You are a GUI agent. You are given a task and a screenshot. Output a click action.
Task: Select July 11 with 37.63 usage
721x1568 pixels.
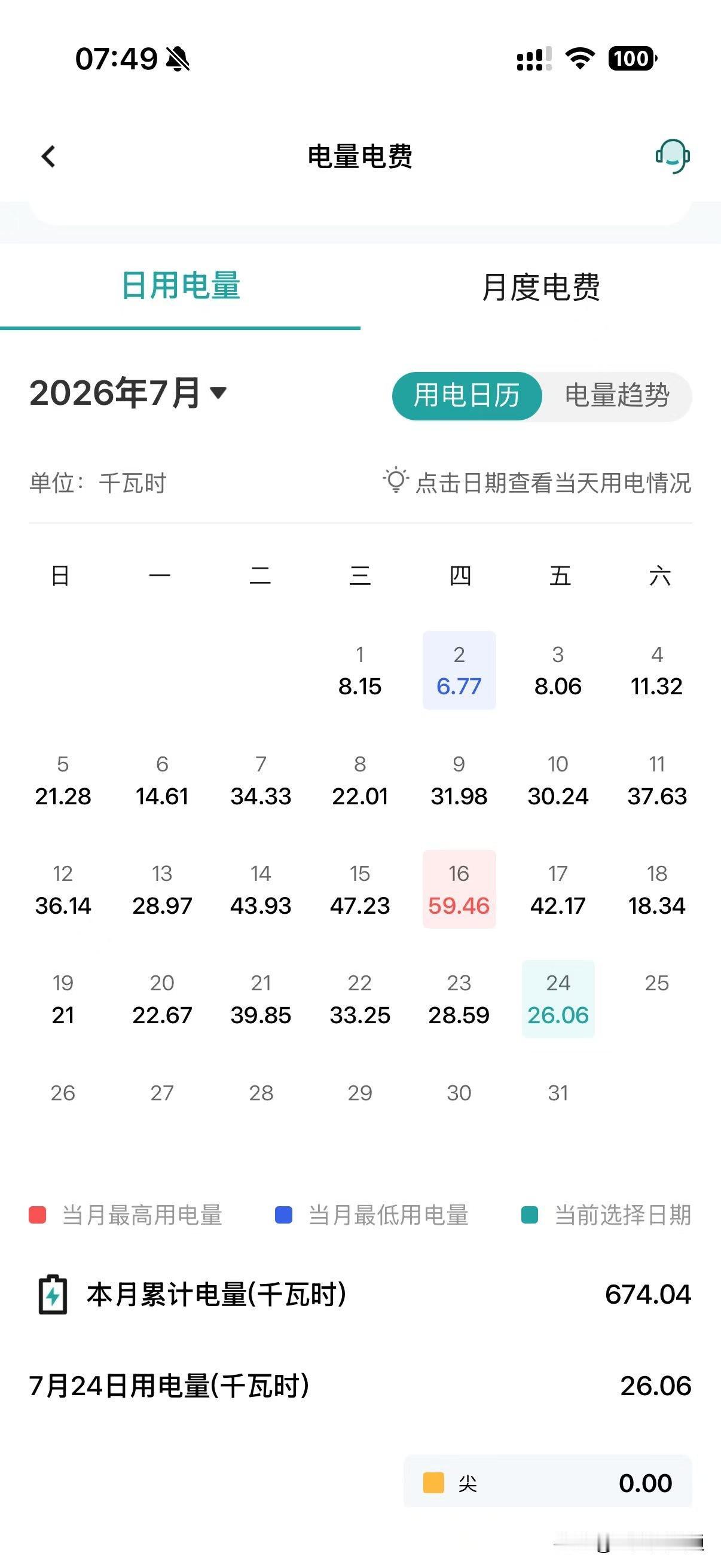(x=657, y=780)
